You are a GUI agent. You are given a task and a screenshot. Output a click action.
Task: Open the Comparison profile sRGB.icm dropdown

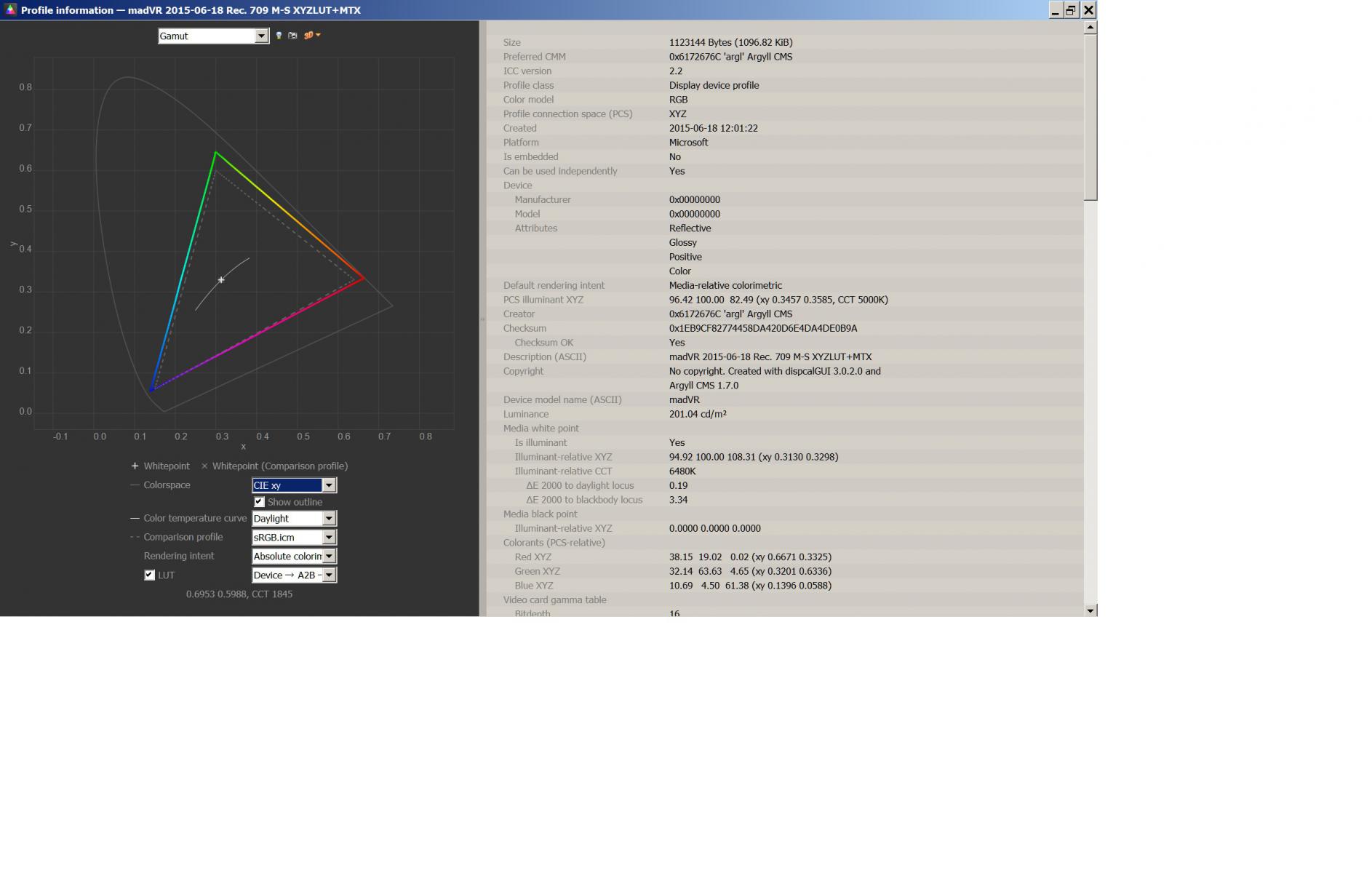tap(329, 538)
